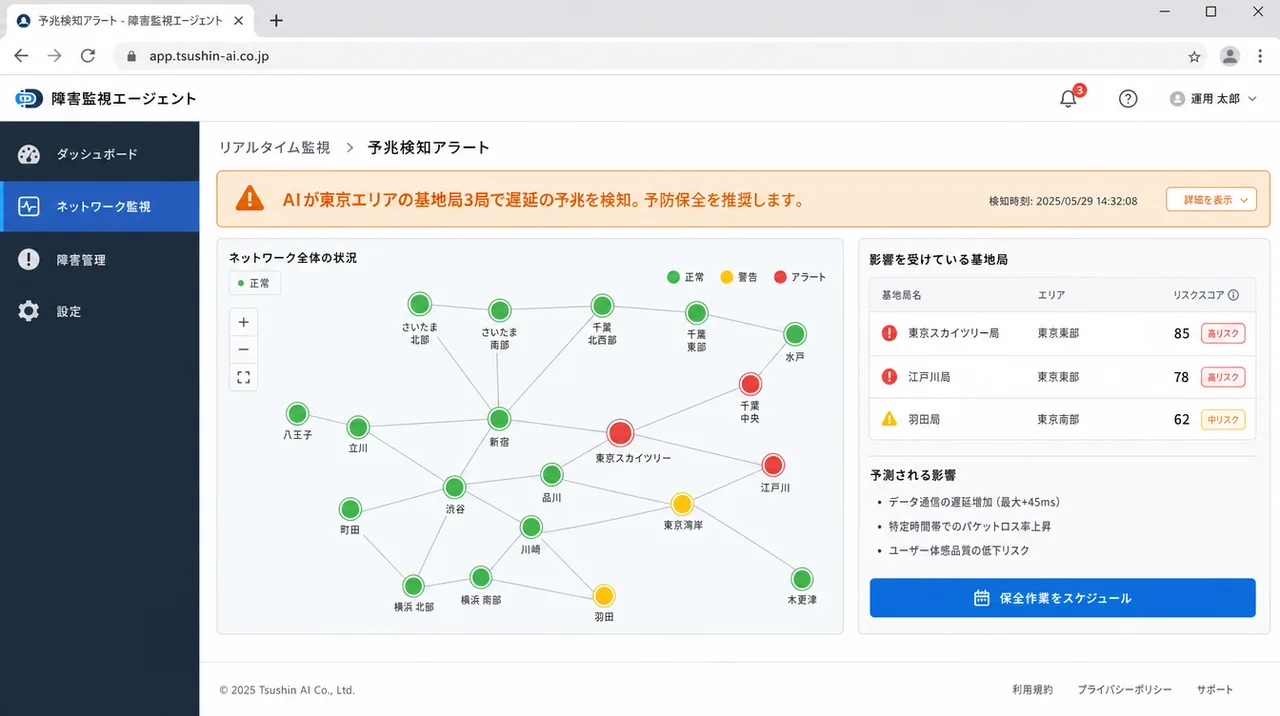This screenshot has height=716, width=1280.
Task: Click the bookmark star in address bar
Action: point(1194,57)
